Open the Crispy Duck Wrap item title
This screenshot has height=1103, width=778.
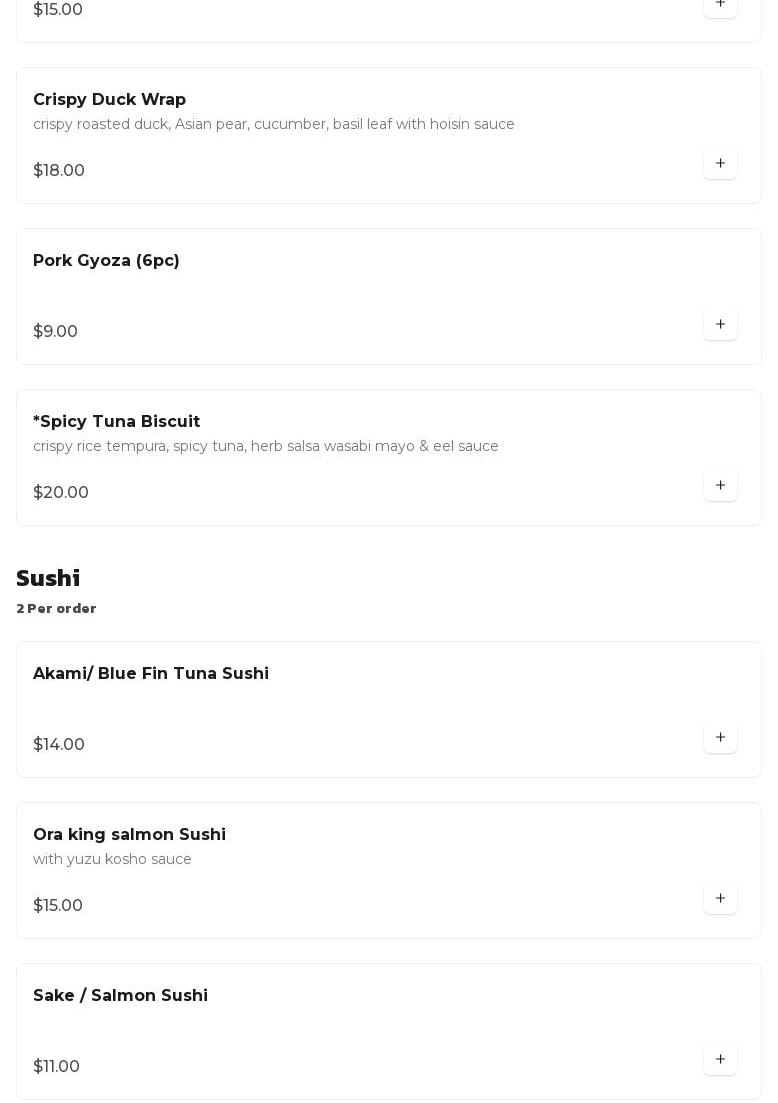(109, 100)
